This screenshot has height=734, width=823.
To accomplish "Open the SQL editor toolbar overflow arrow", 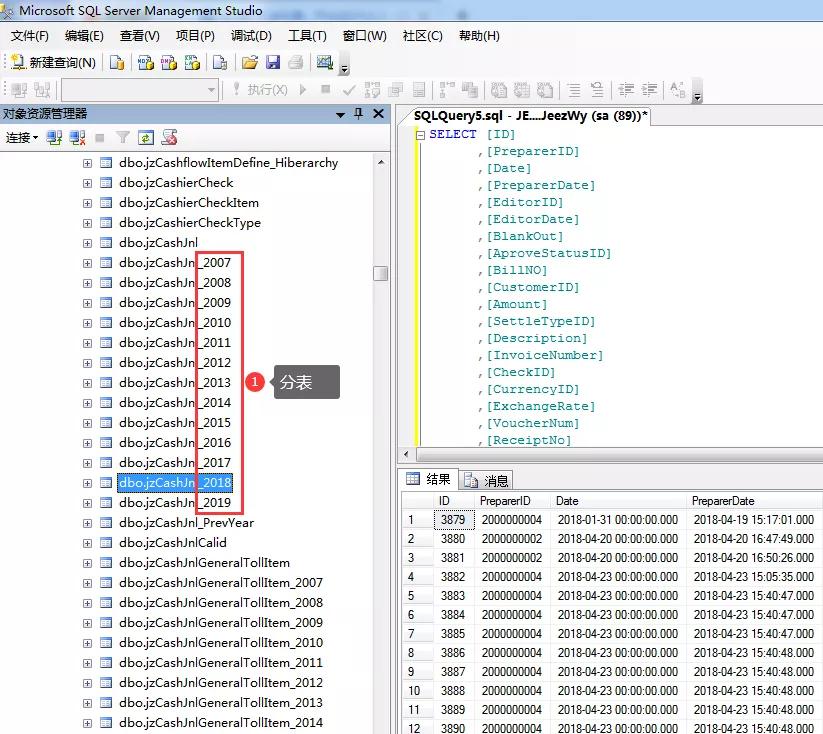I will tap(698, 97).
